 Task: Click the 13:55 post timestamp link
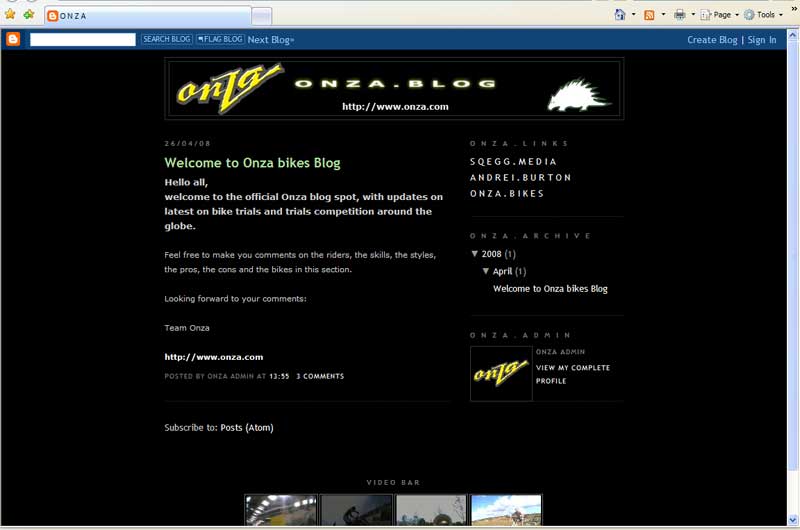[x=279, y=376]
